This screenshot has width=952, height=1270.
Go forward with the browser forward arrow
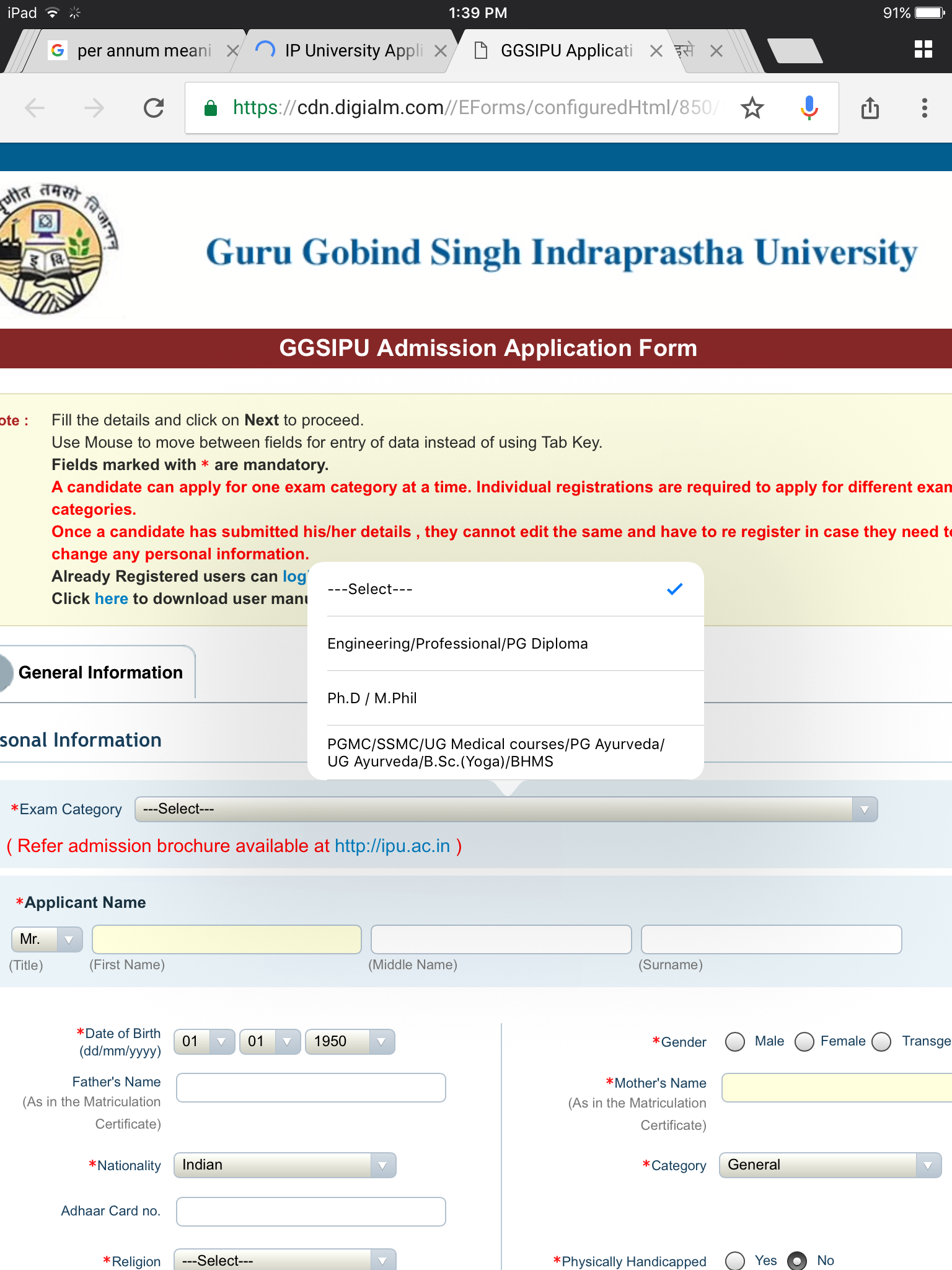pyautogui.click(x=94, y=109)
